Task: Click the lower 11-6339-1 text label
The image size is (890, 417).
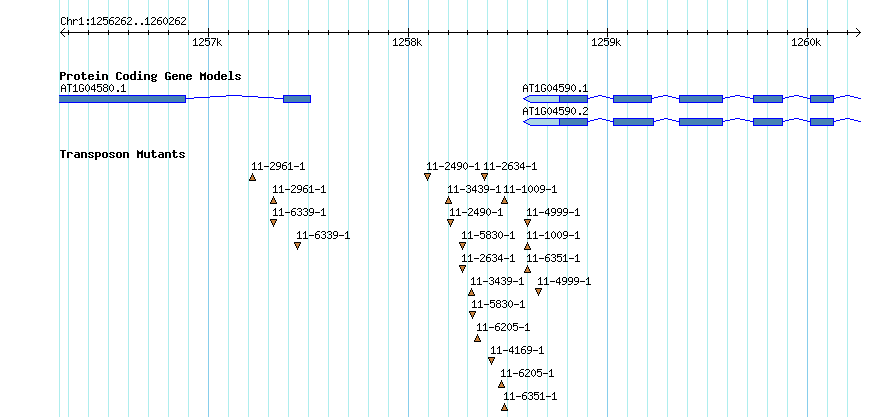Action: [323, 235]
